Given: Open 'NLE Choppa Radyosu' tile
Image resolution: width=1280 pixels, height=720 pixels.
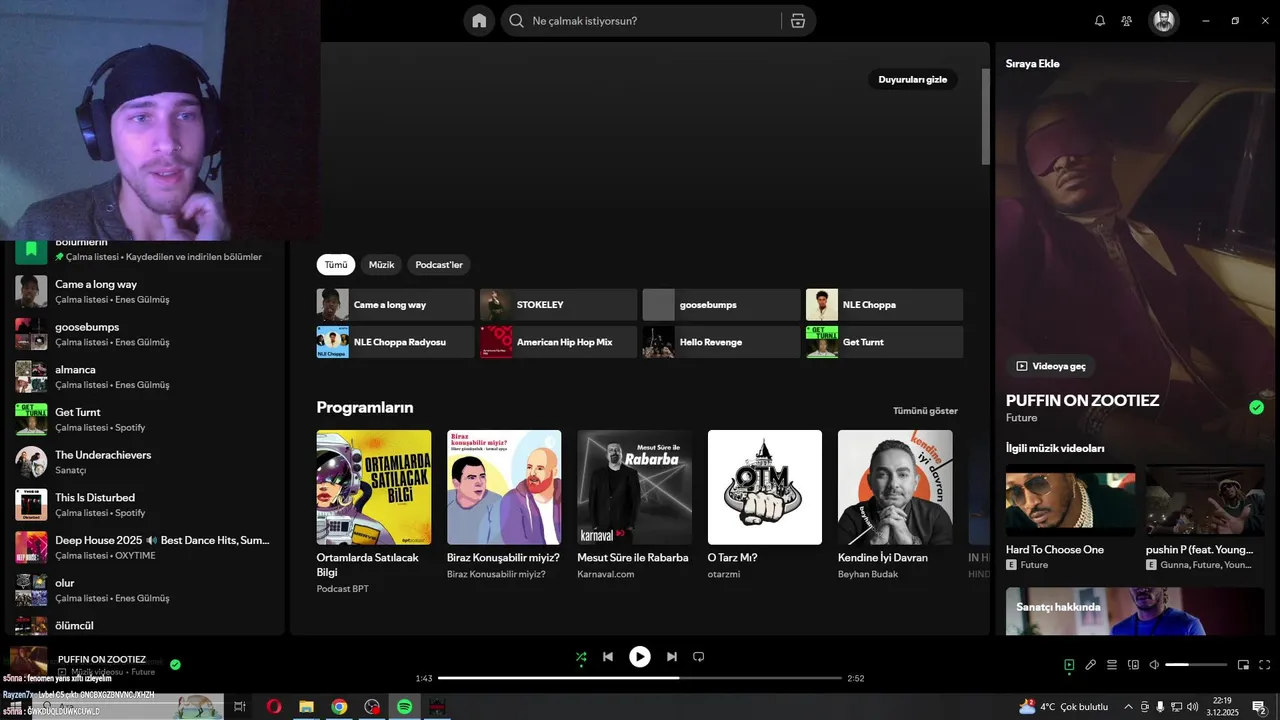Looking at the screenshot, I should (395, 342).
